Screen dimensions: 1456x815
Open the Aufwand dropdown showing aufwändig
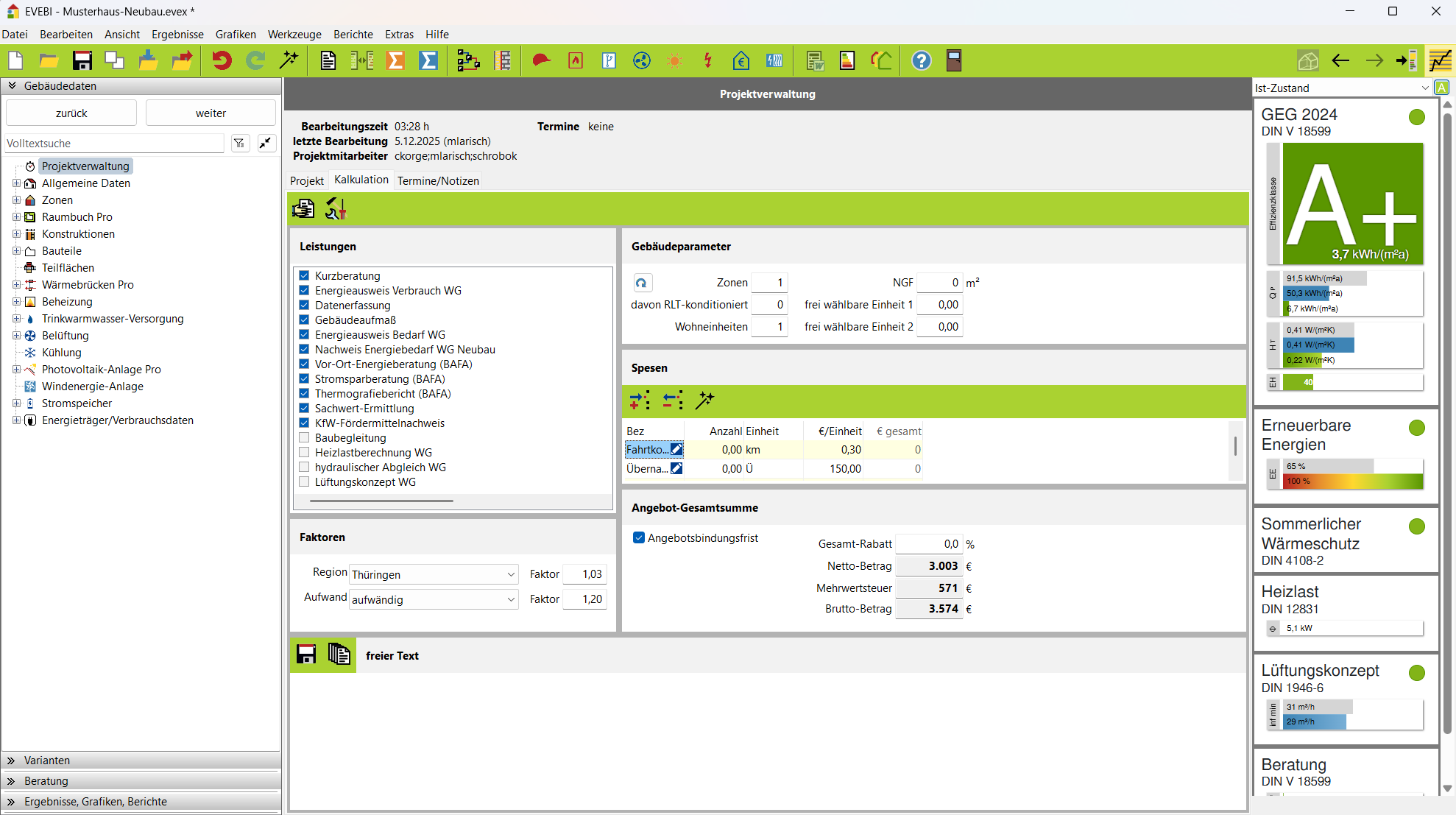[434, 599]
